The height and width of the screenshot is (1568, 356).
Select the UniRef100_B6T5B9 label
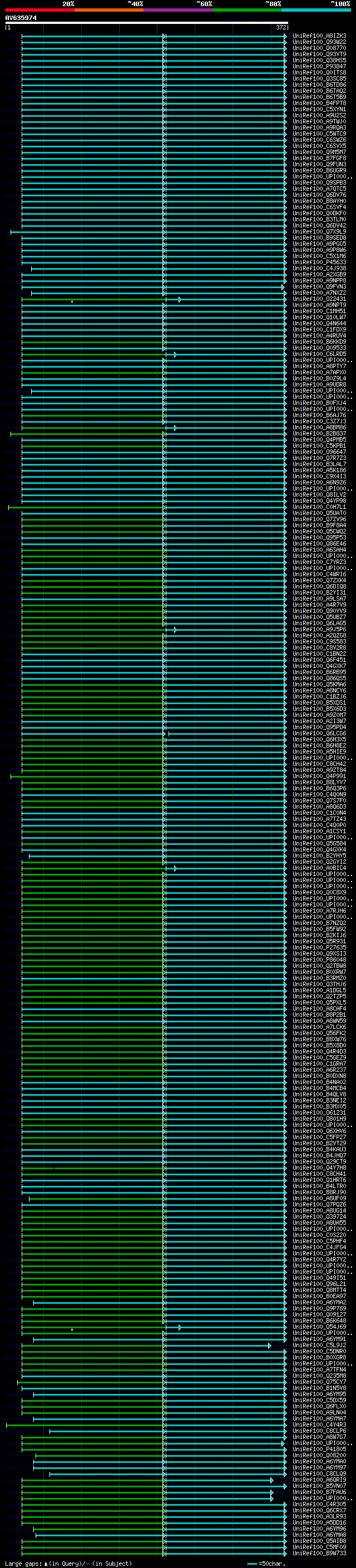319,97
